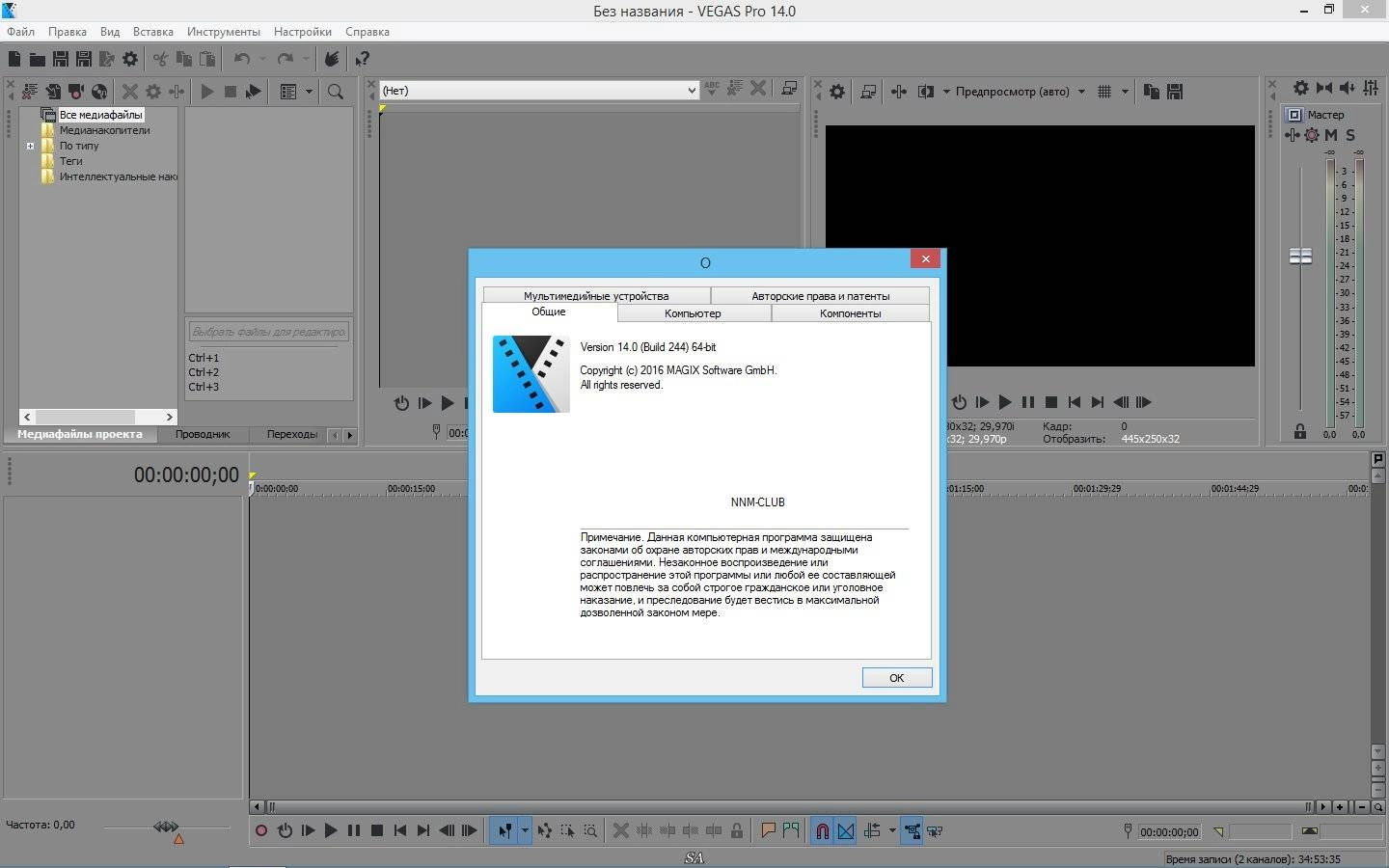Open preview properties gear in video preview
The image size is (1389, 868).
(x=837, y=92)
